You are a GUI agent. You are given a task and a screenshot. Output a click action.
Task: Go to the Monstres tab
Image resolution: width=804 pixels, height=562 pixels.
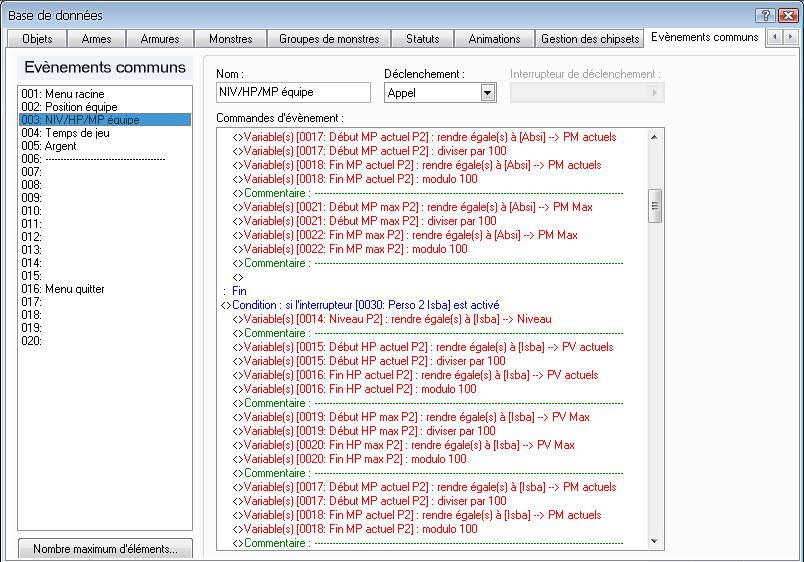[x=231, y=39]
